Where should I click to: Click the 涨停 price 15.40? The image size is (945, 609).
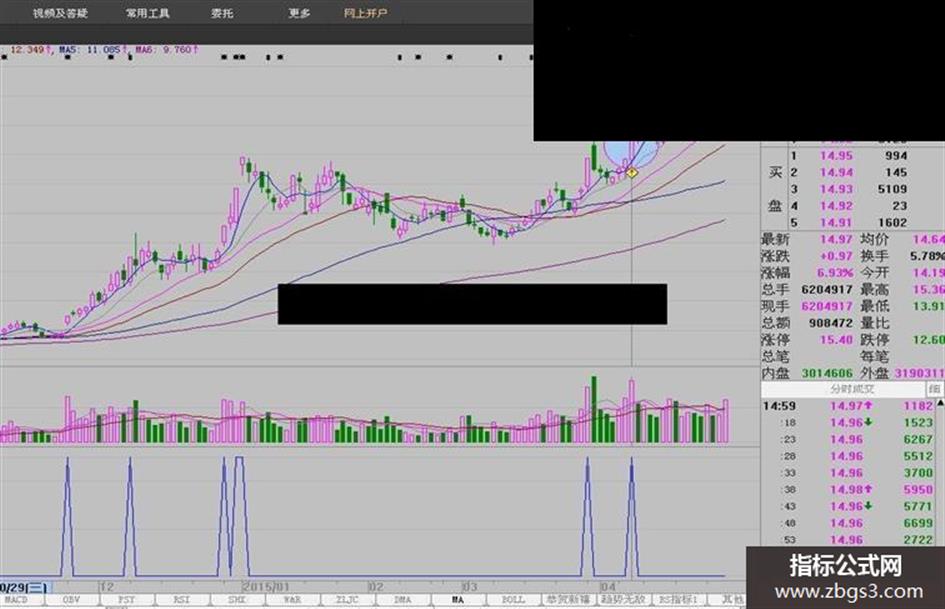837,340
